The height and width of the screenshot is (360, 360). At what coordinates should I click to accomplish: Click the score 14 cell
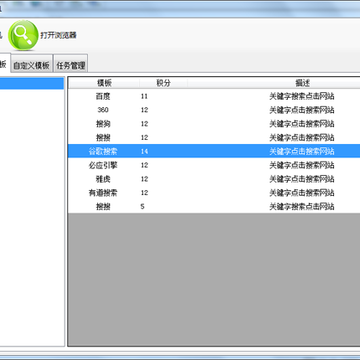click(144, 151)
